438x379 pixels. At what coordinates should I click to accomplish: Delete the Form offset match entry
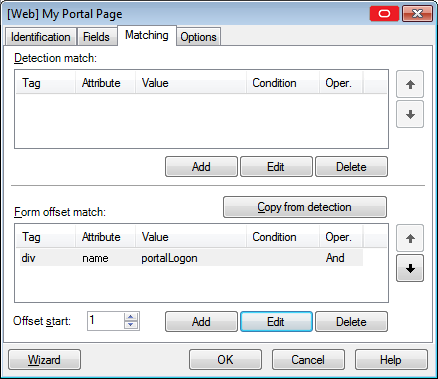click(351, 322)
